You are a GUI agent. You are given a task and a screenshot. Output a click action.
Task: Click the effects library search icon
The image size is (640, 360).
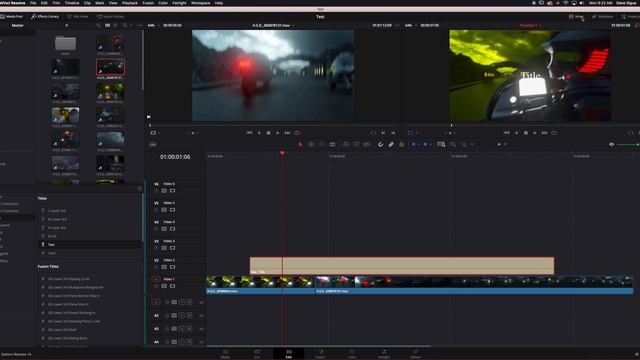coord(140,188)
